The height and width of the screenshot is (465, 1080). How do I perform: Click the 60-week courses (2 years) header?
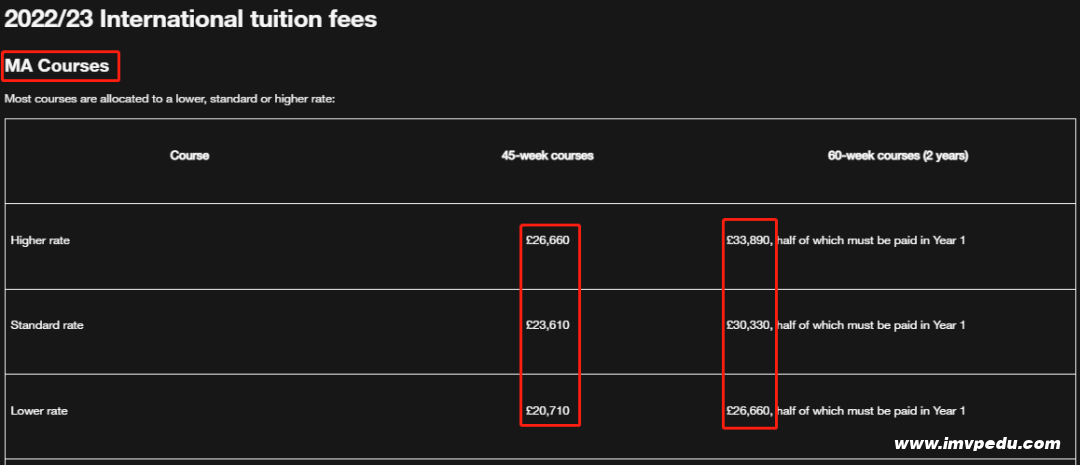click(x=897, y=156)
